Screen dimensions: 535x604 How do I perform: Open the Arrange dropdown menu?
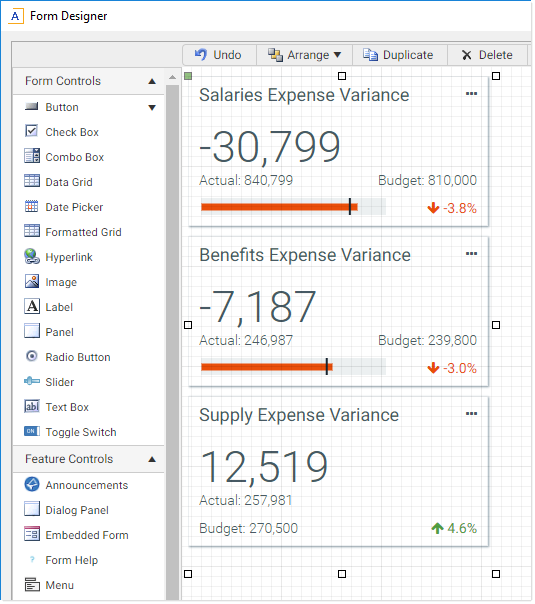click(x=304, y=55)
